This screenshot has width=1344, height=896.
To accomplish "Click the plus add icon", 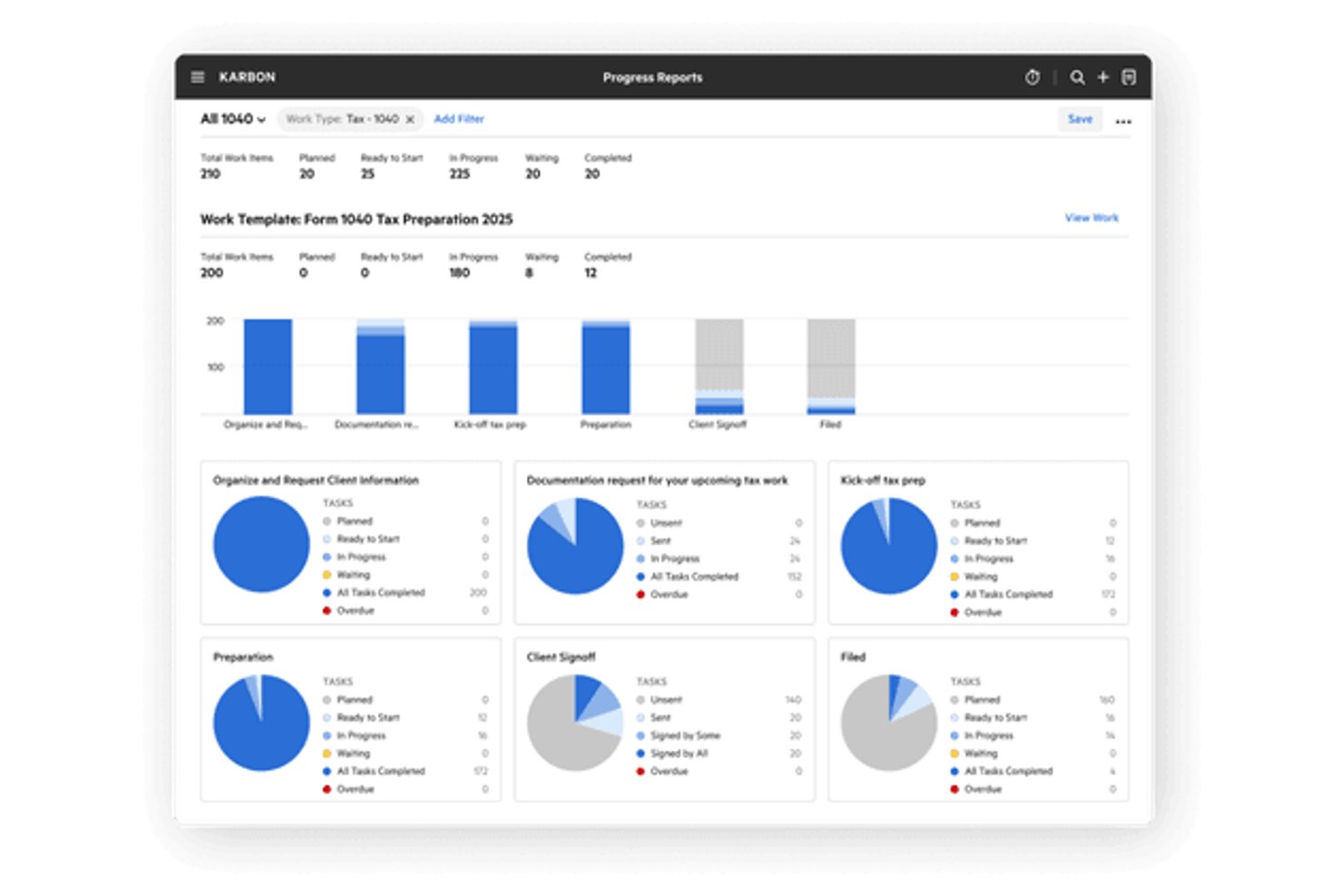I will pos(1103,77).
